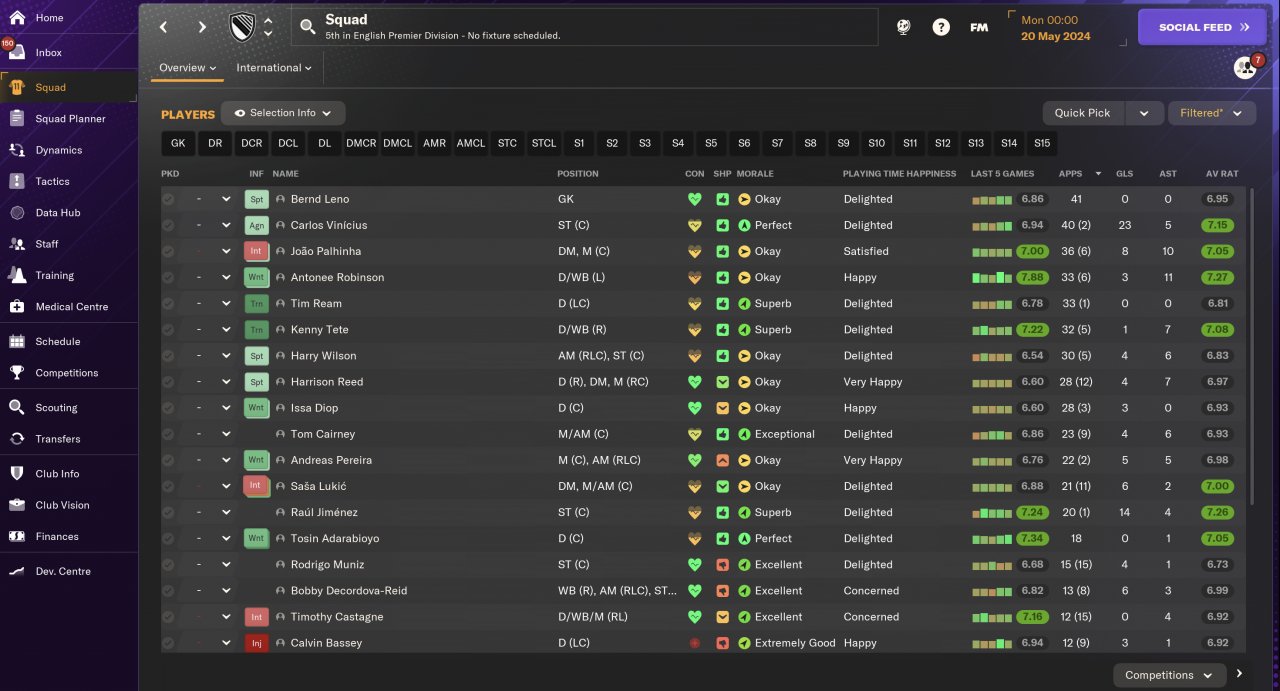Open the Home sidebar icon
This screenshot has height=691, width=1280.
[17, 18]
